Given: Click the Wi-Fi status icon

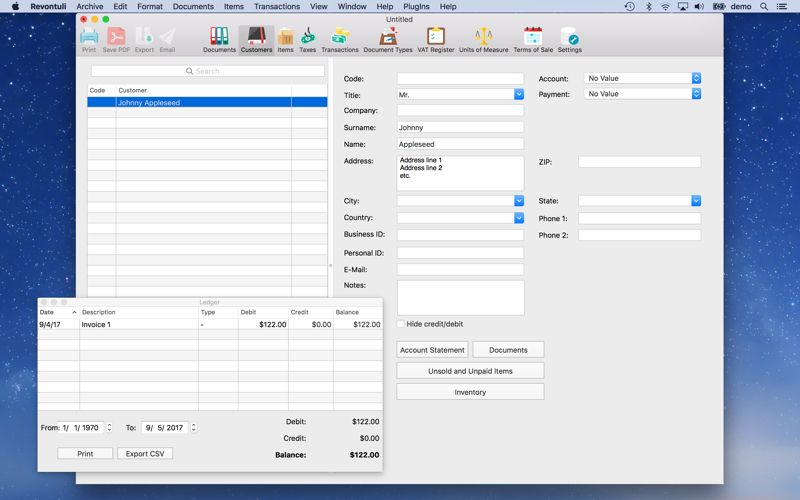Looking at the screenshot, I should tap(665, 6).
